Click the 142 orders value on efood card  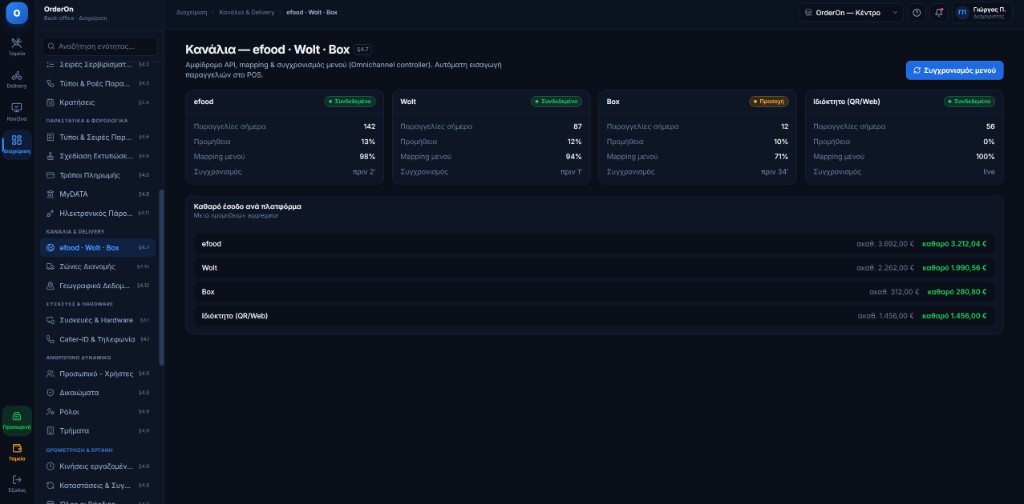point(370,127)
